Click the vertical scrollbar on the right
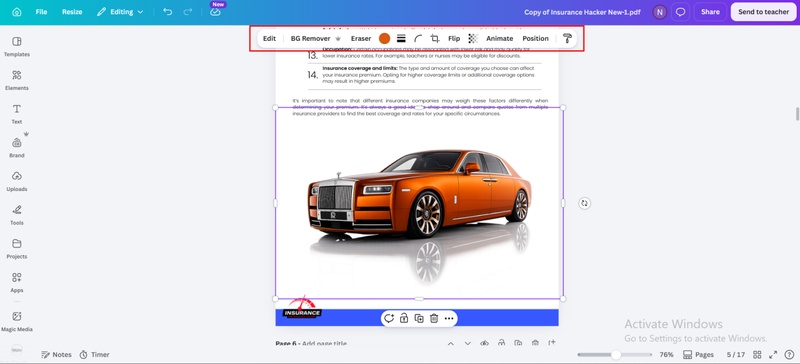Viewport: 800px width, 364px height. click(x=797, y=114)
